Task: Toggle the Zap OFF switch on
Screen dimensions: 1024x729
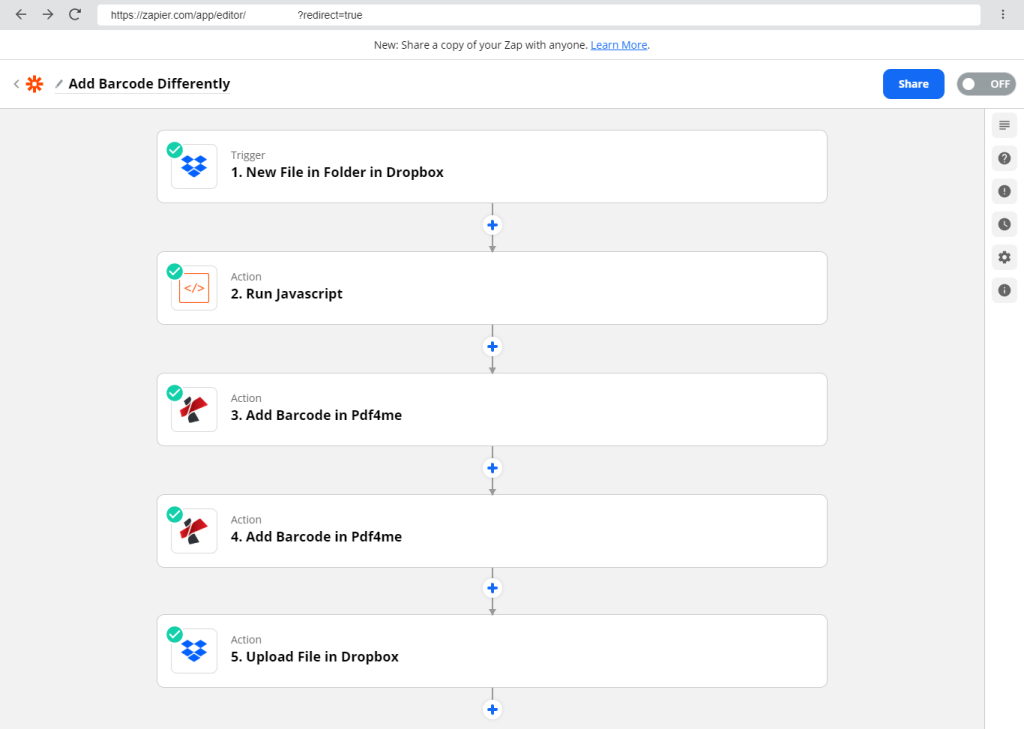Action: [x=985, y=84]
